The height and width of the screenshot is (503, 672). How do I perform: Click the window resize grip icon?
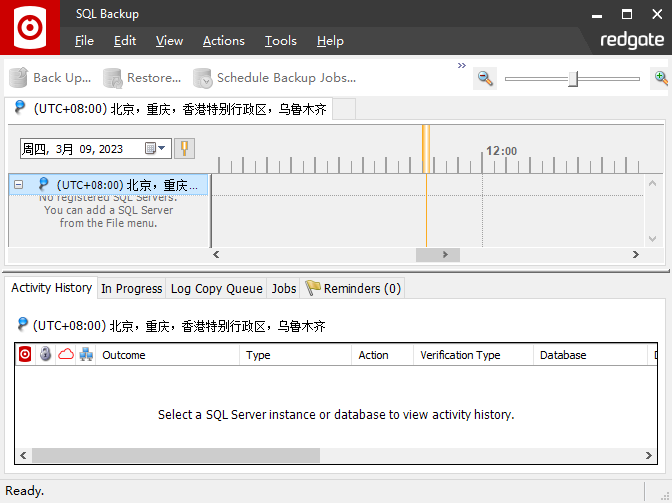point(665,496)
